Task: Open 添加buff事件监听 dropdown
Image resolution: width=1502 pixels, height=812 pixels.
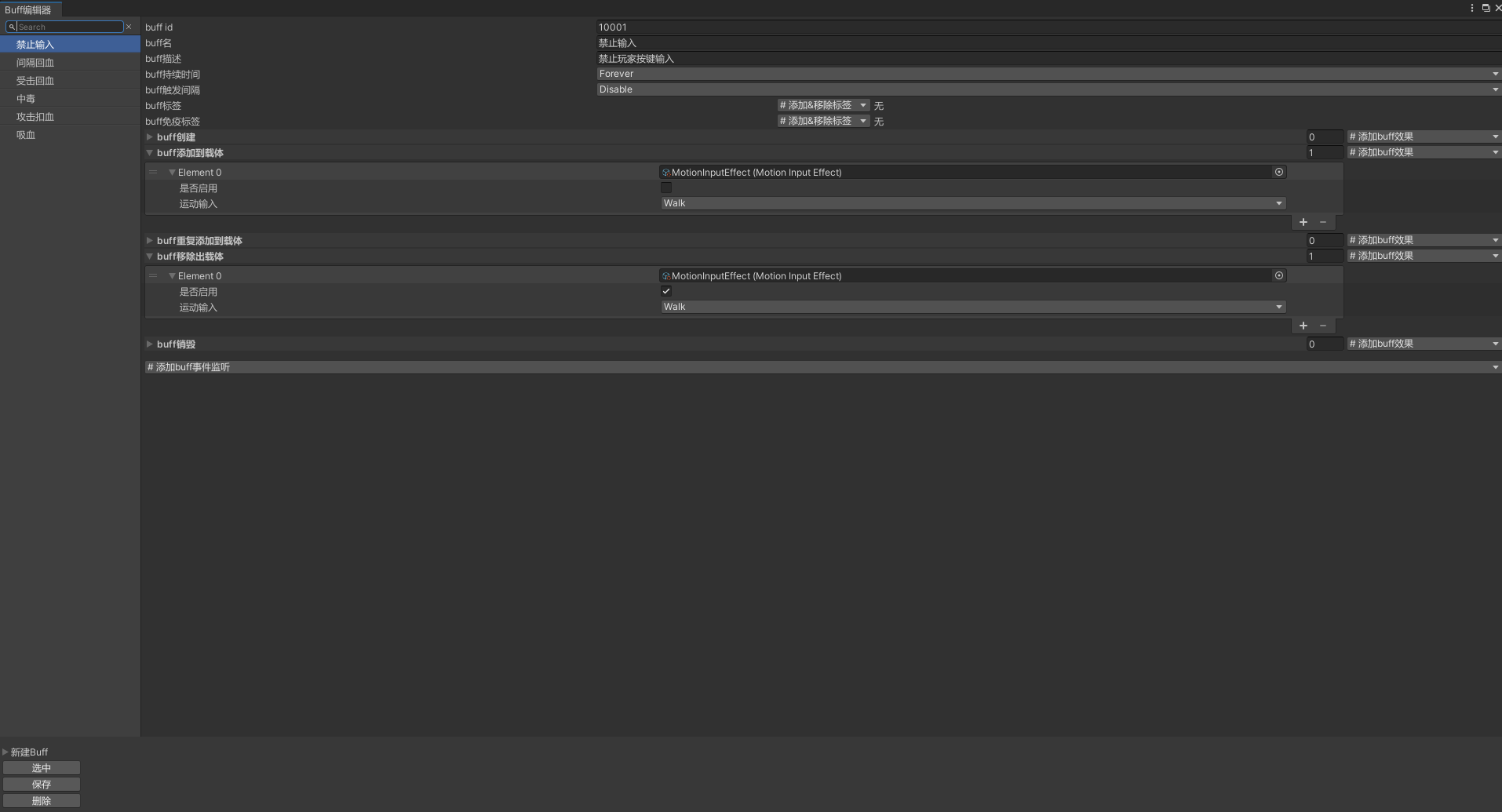Action: coord(822,367)
